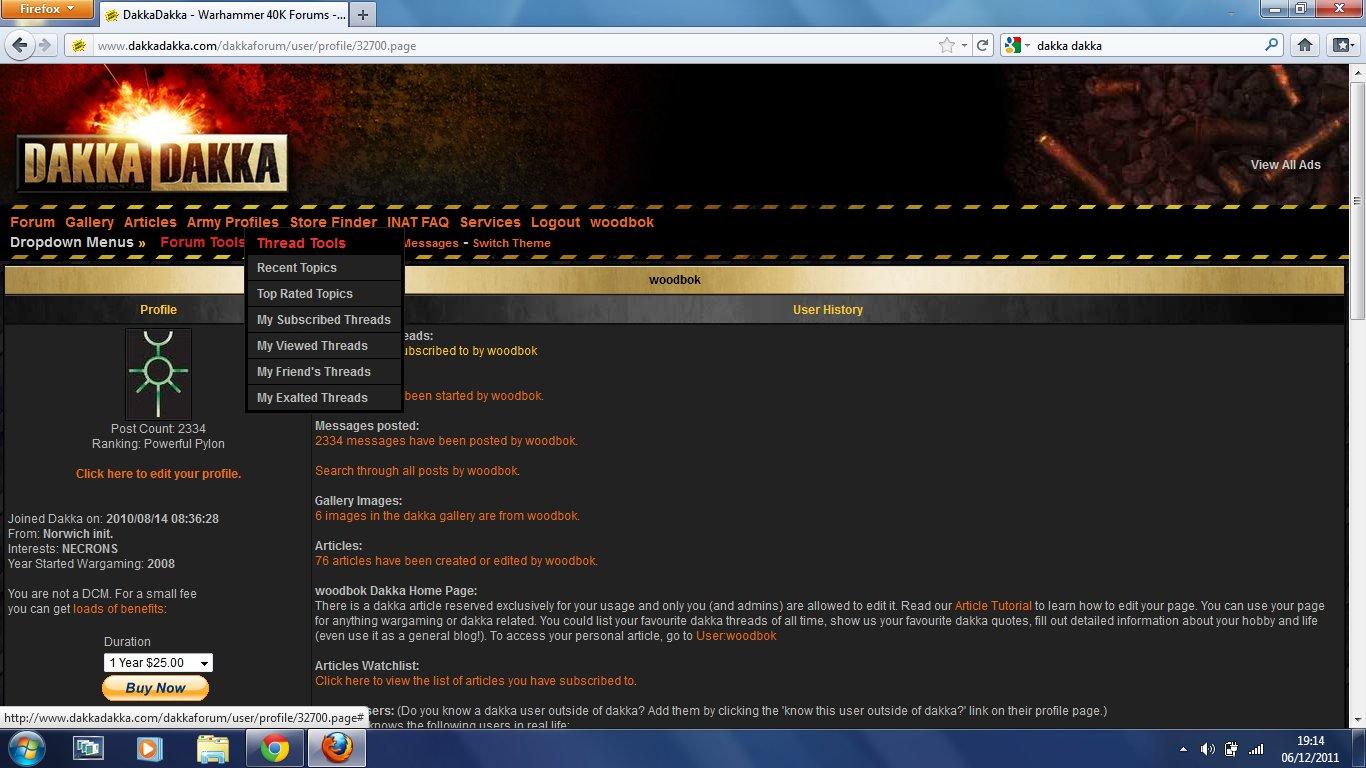Open a new tab with plus button

tap(363, 14)
